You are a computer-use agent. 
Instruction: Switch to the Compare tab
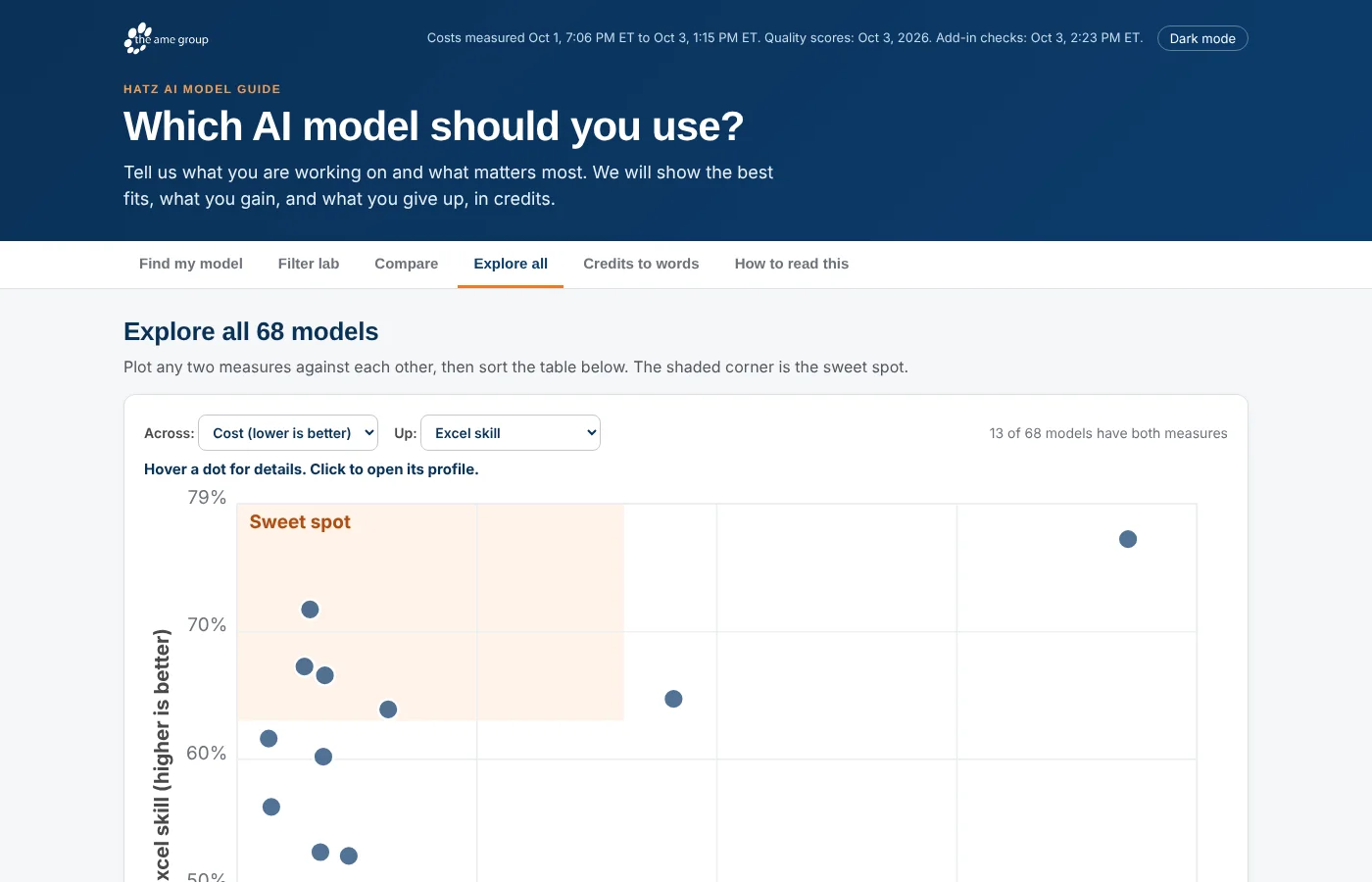[x=407, y=264]
